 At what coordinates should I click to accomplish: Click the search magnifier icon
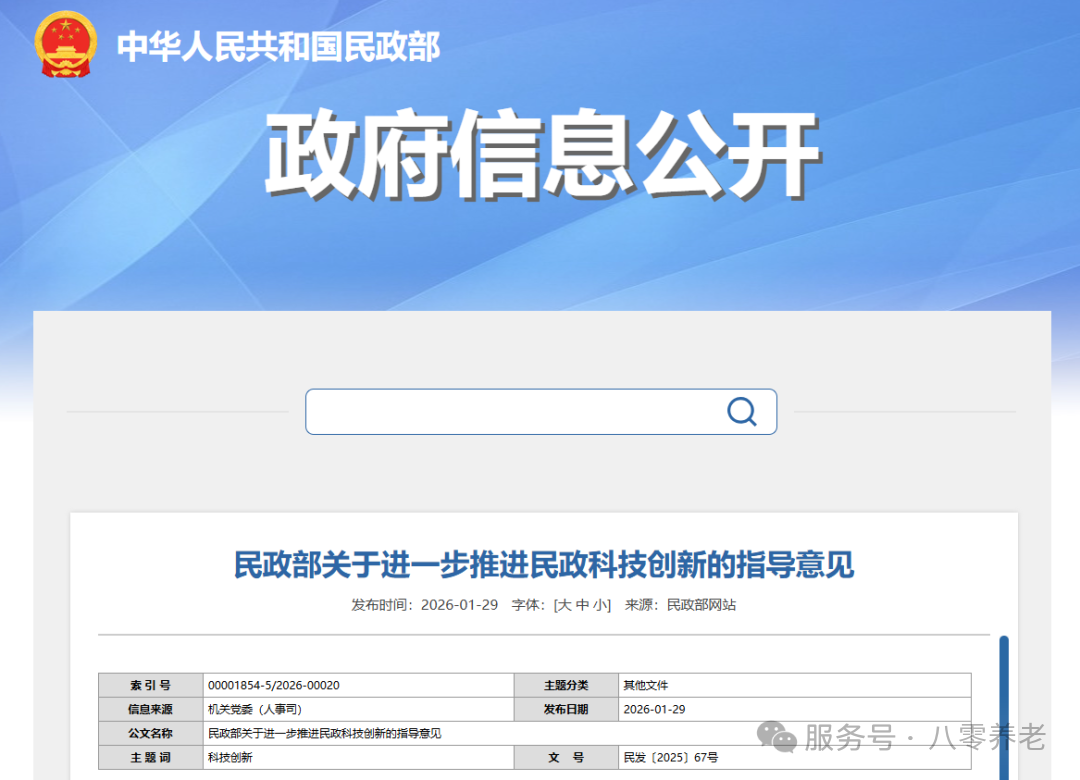(x=741, y=411)
